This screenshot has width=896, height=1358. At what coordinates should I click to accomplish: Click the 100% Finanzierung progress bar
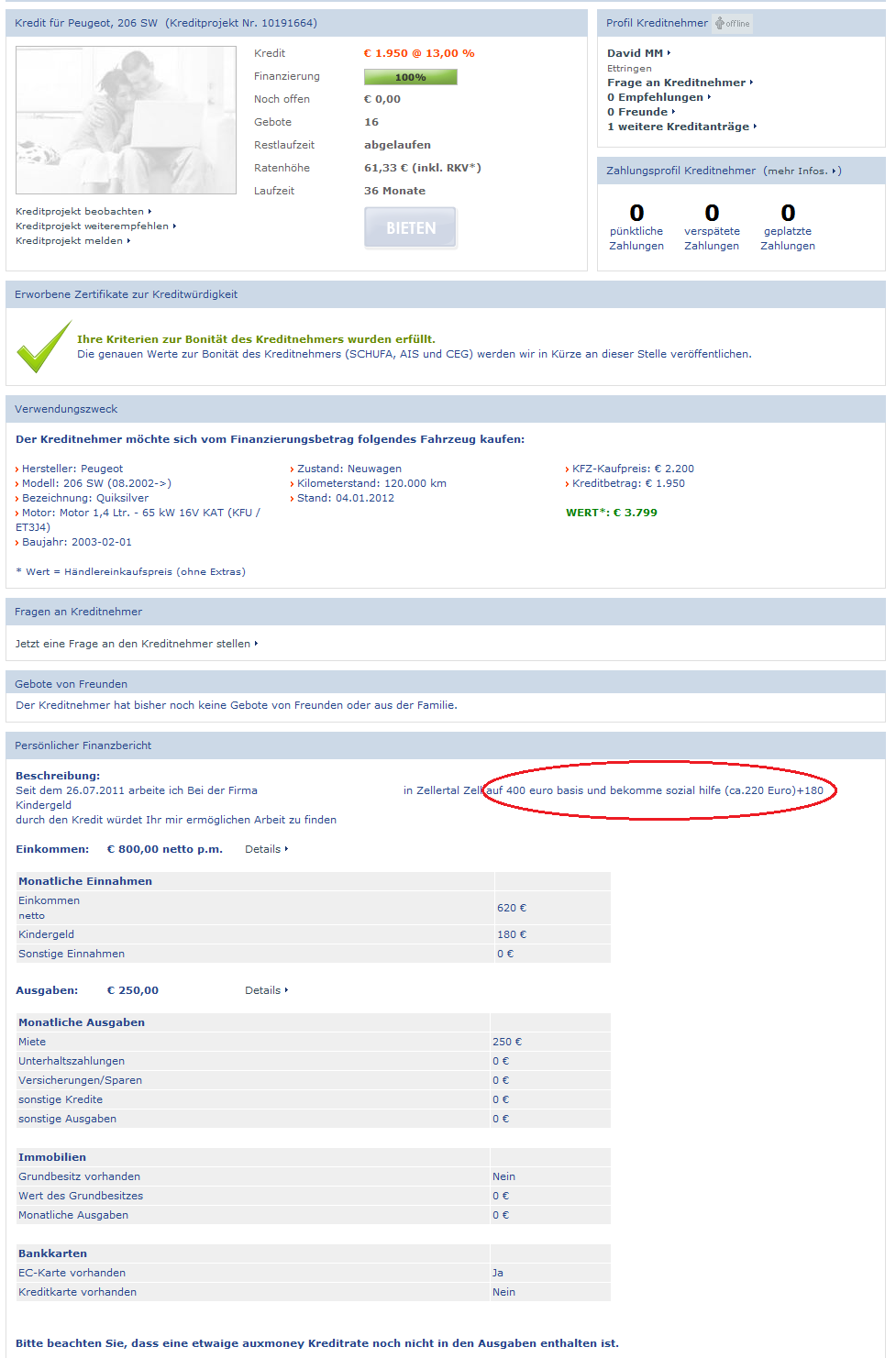(x=410, y=77)
